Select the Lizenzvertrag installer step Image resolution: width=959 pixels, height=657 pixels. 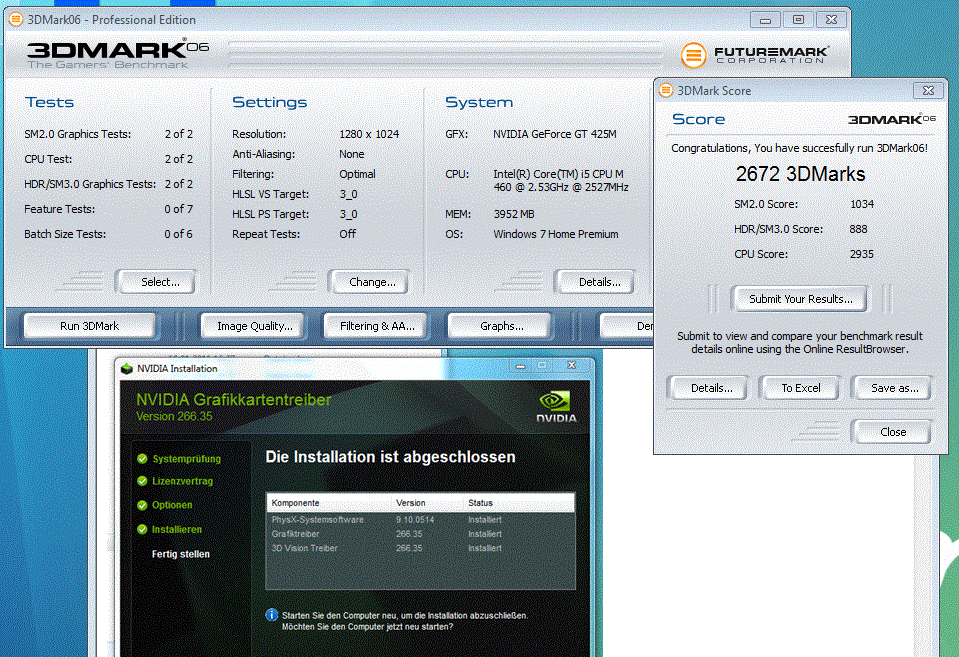[x=182, y=481]
